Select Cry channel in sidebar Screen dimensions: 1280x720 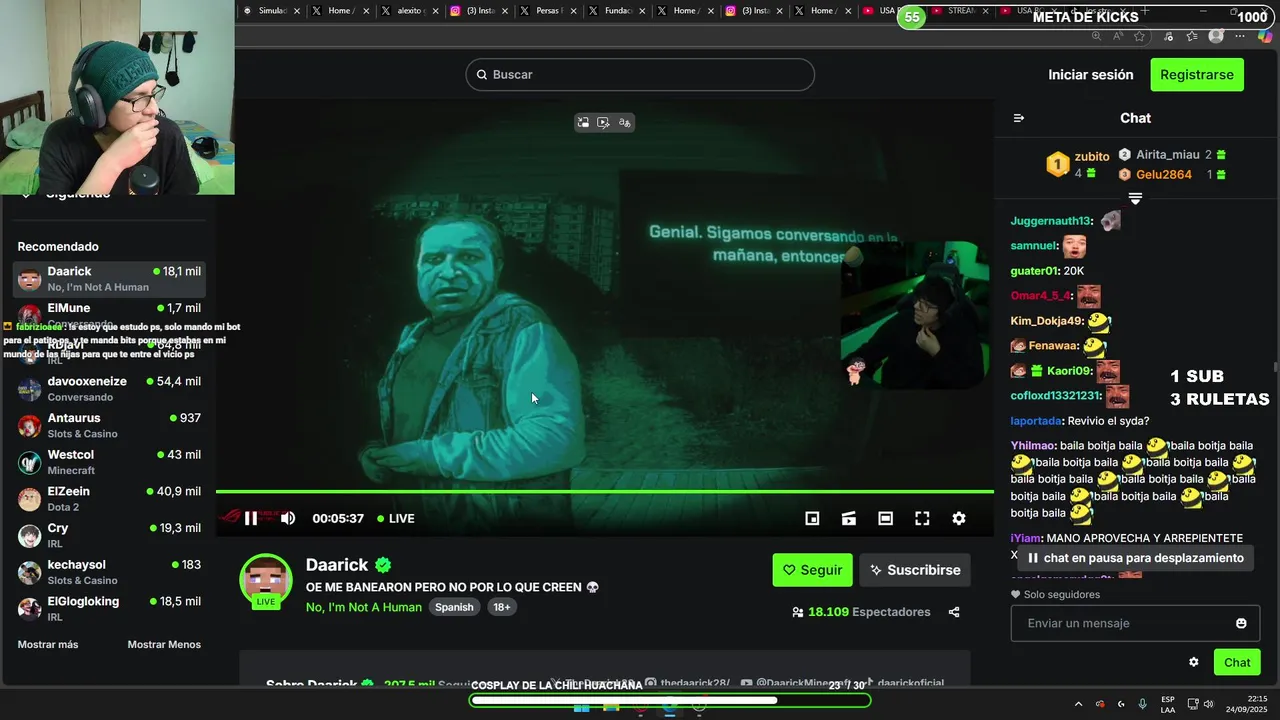109,535
